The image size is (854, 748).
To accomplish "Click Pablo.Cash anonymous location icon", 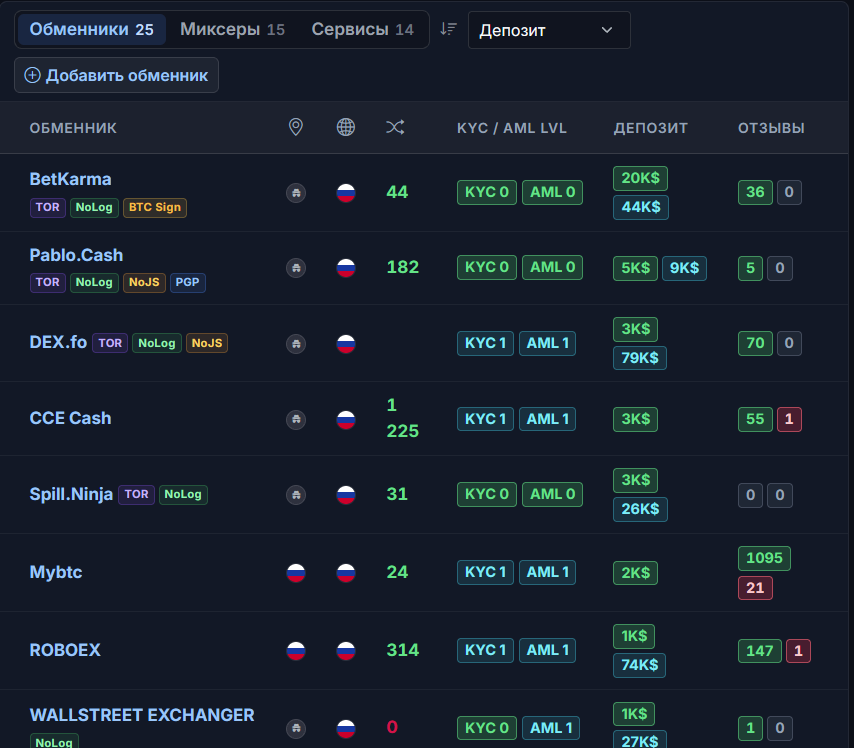I will click(296, 267).
